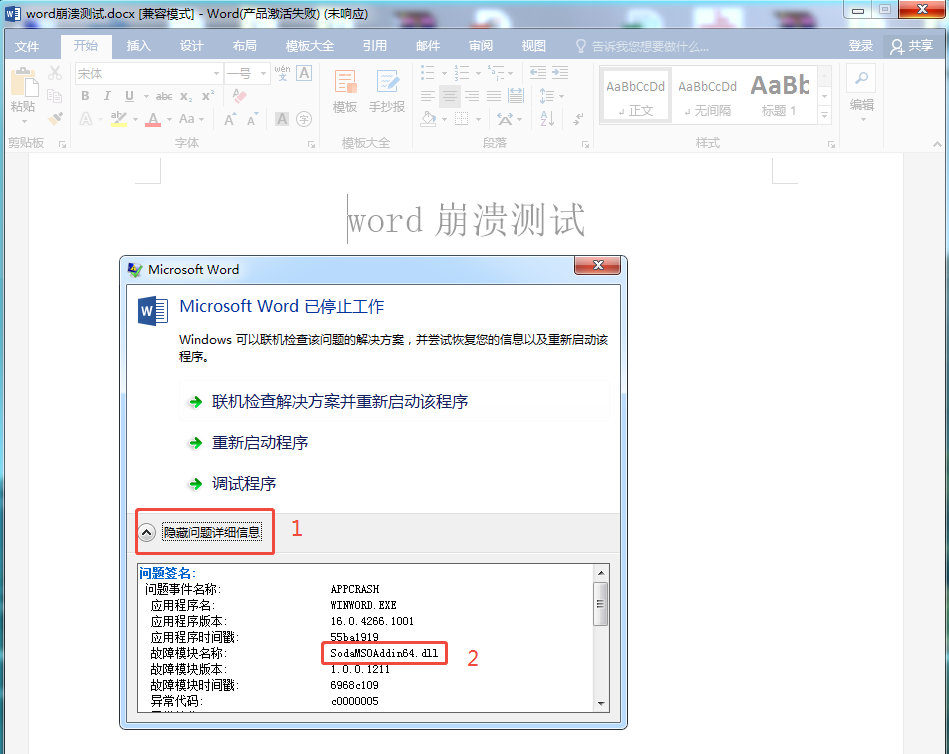Click the character border A icon
The image size is (949, 754).
(304, 73)
